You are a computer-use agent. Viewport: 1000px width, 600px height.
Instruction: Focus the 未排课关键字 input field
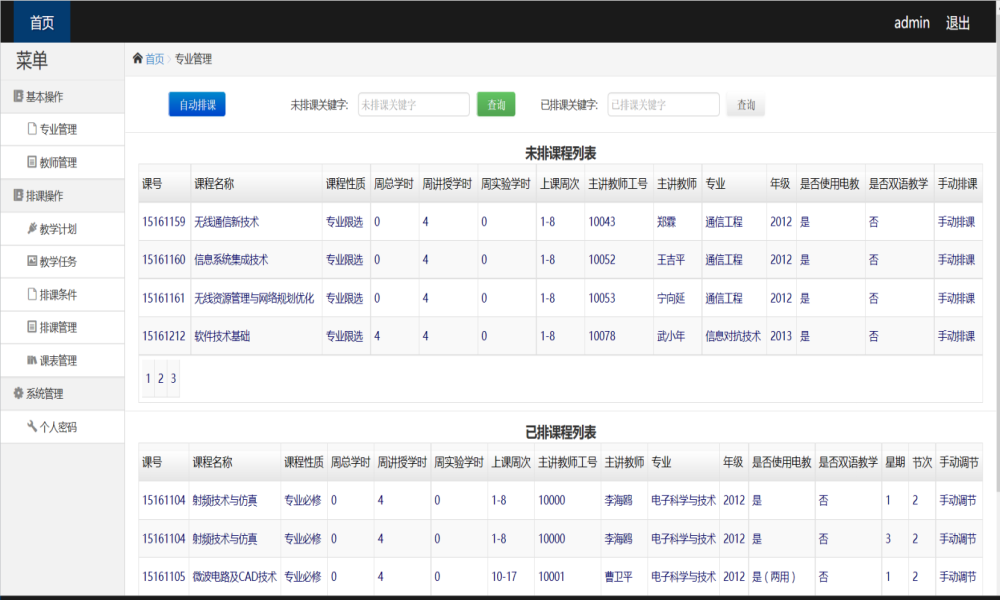[413, 105]
